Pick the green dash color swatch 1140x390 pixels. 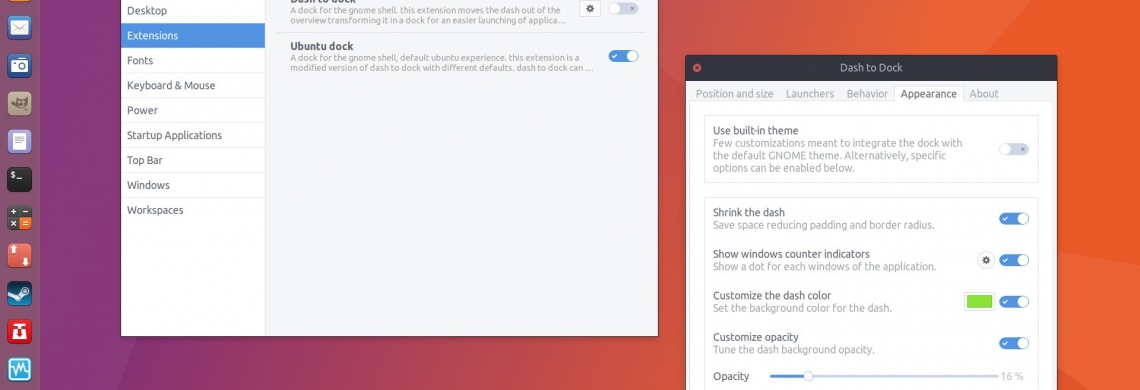tap(979, 302)
